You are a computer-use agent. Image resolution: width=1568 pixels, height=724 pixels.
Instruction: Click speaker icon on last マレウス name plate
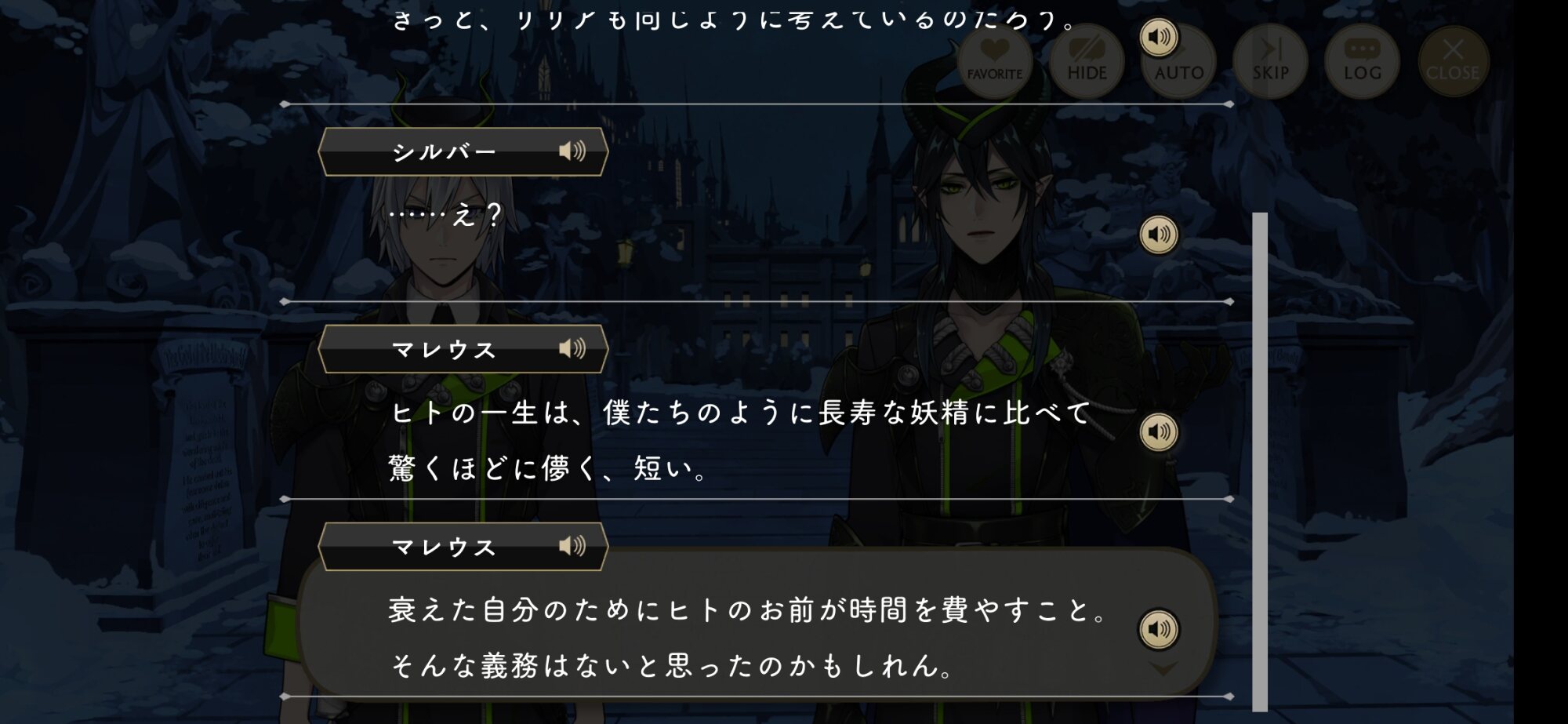[572, 546]
